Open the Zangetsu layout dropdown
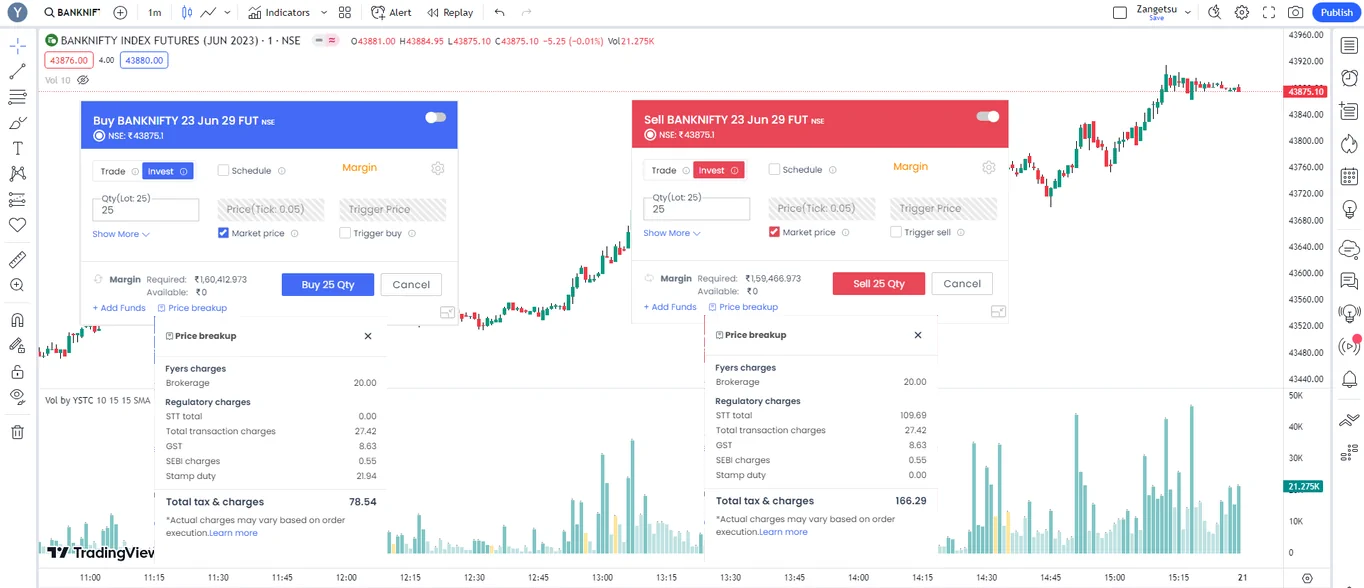The width and height of the screenshot is (1364, 588). (x=1188, y=12)
